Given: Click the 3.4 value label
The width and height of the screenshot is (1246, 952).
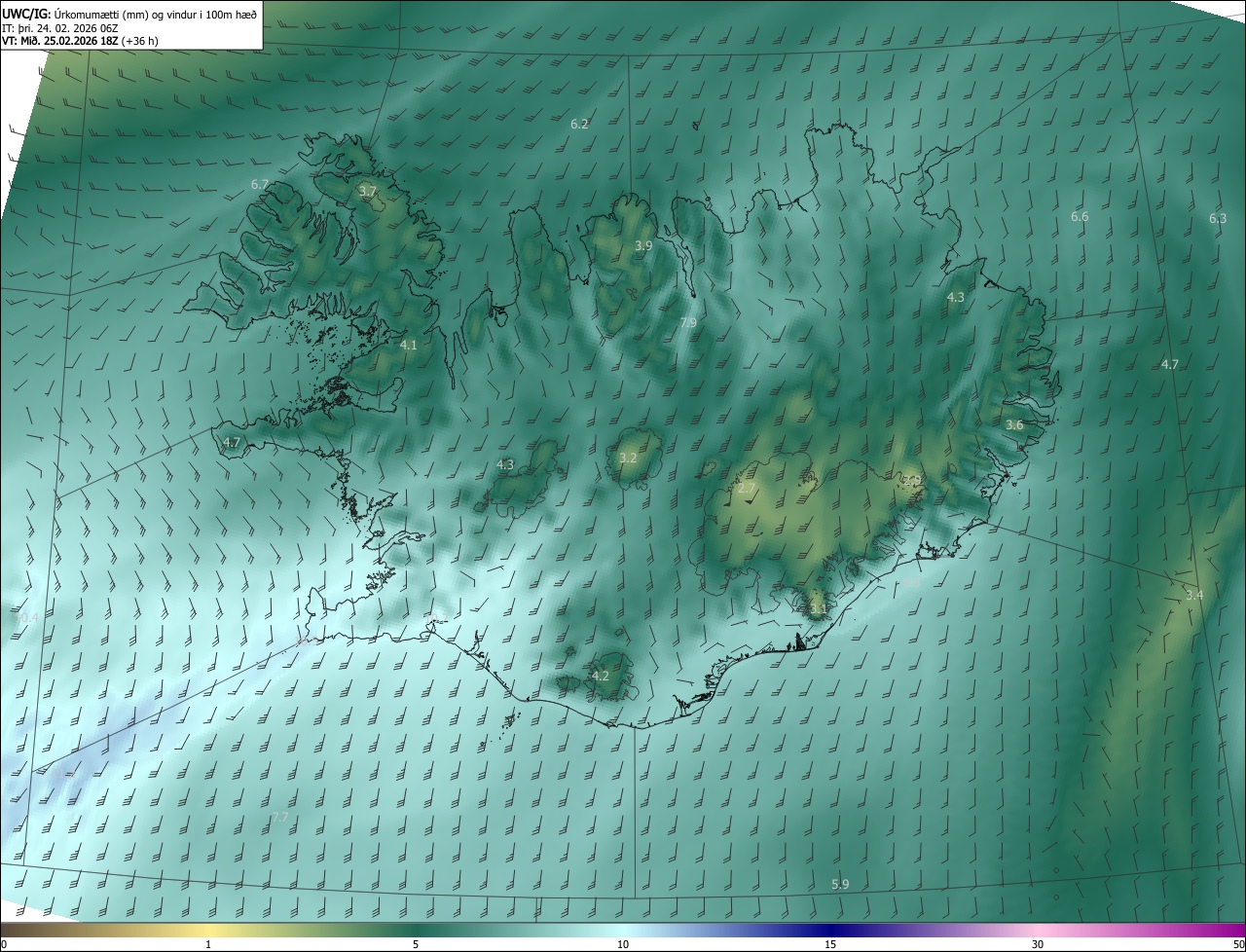Looking at the screenshot, I should [1194, 595].
